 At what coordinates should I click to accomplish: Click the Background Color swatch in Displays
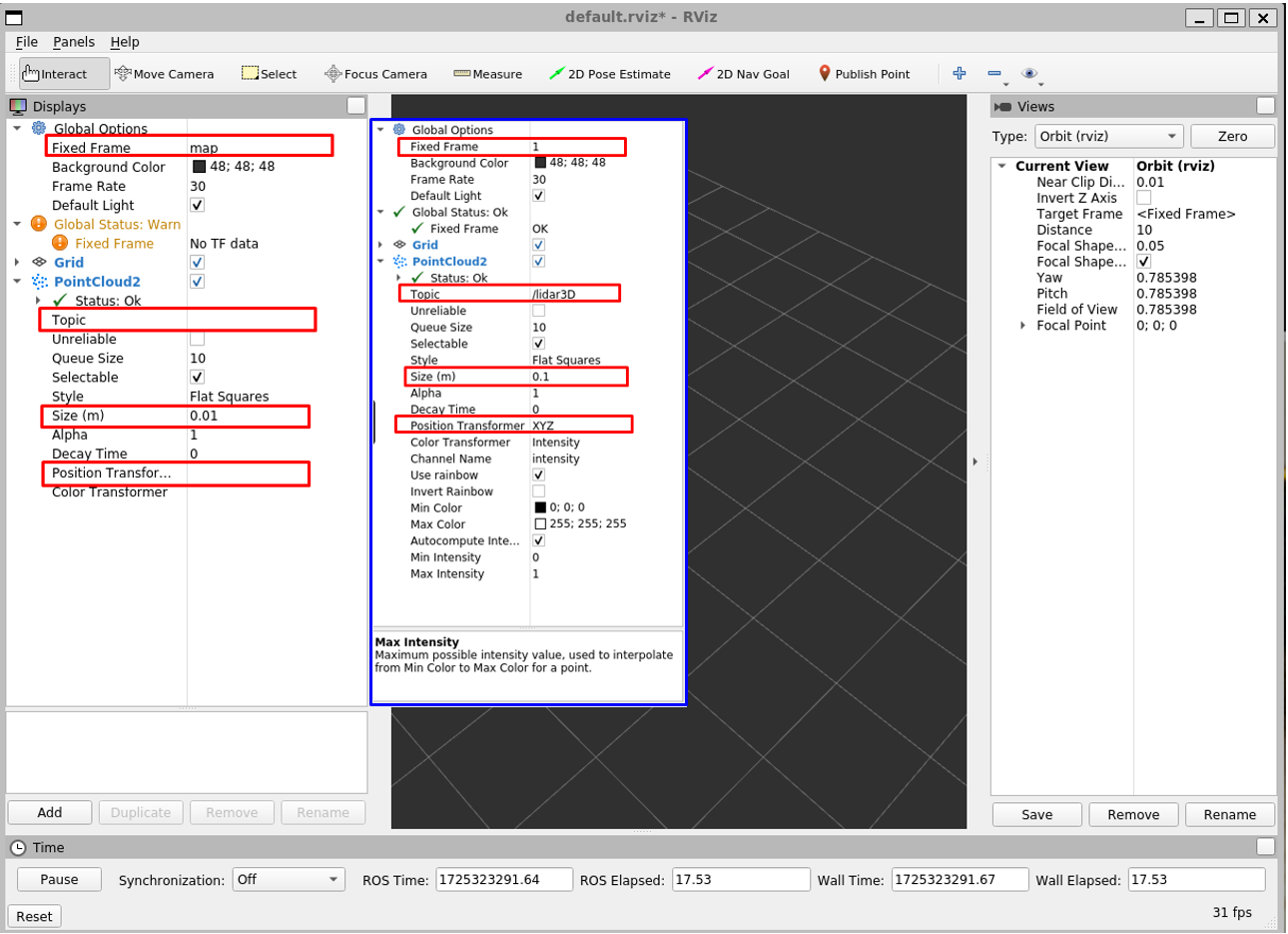pos(199,167)
